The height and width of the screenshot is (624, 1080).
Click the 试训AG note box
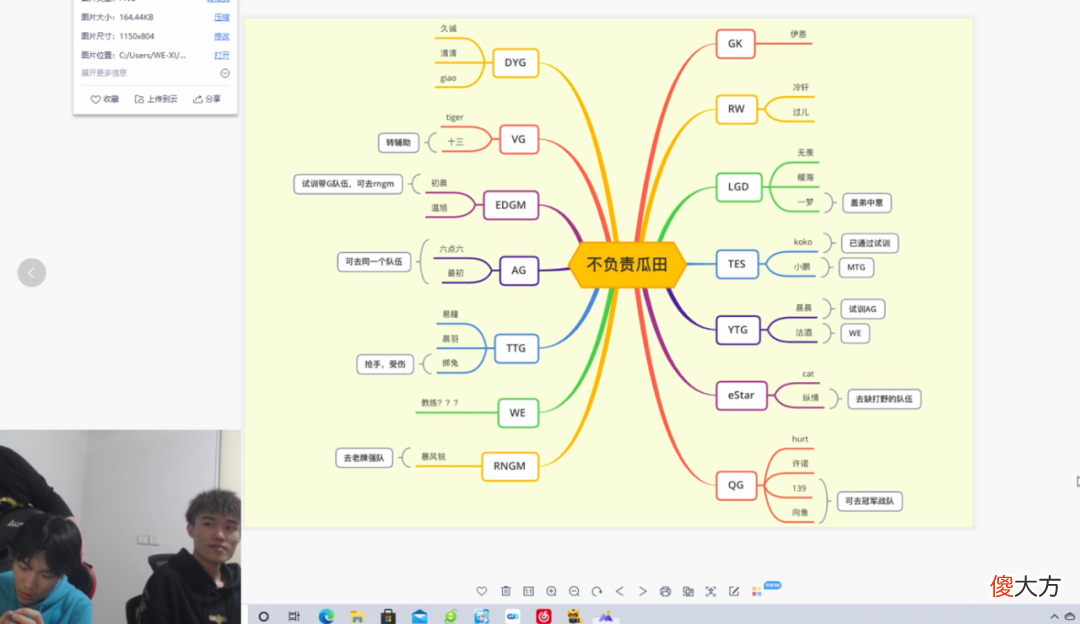(862, 309)
